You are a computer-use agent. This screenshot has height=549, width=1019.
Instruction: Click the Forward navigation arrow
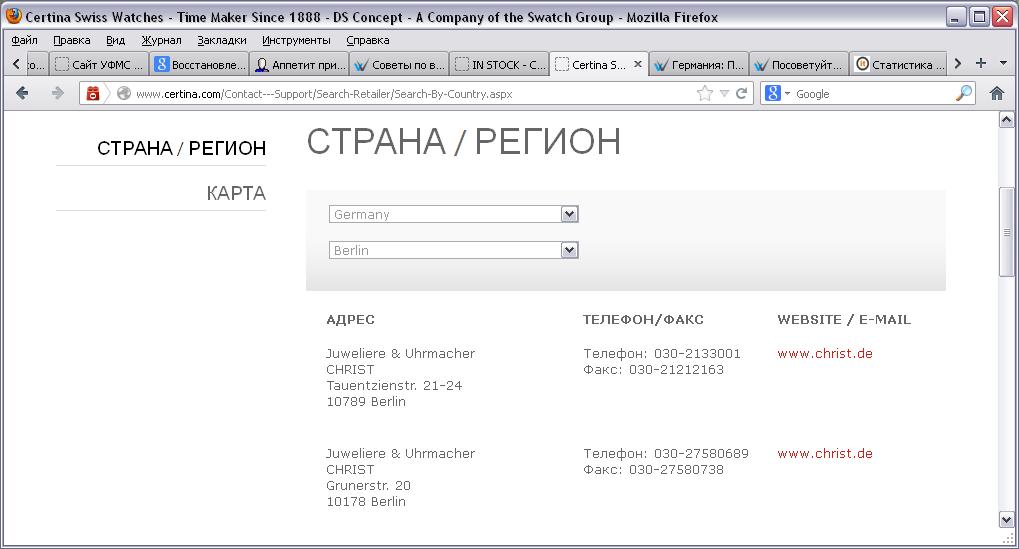click(x=57, y=93)
